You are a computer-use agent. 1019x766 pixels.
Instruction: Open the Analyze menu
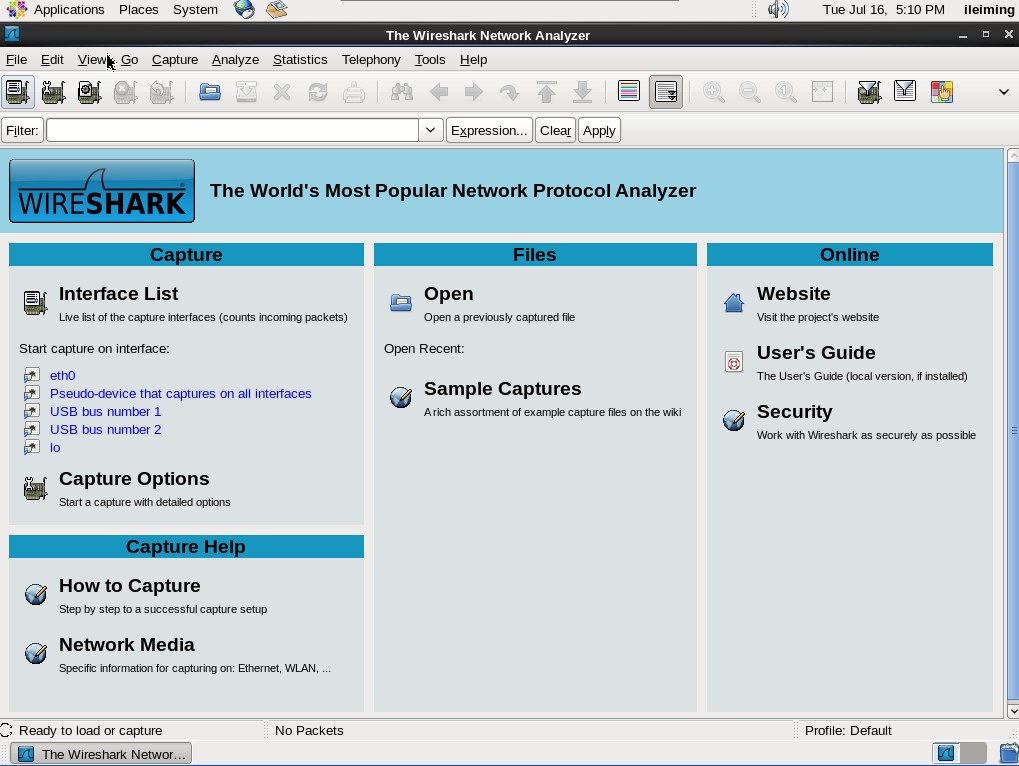point(235,60)
